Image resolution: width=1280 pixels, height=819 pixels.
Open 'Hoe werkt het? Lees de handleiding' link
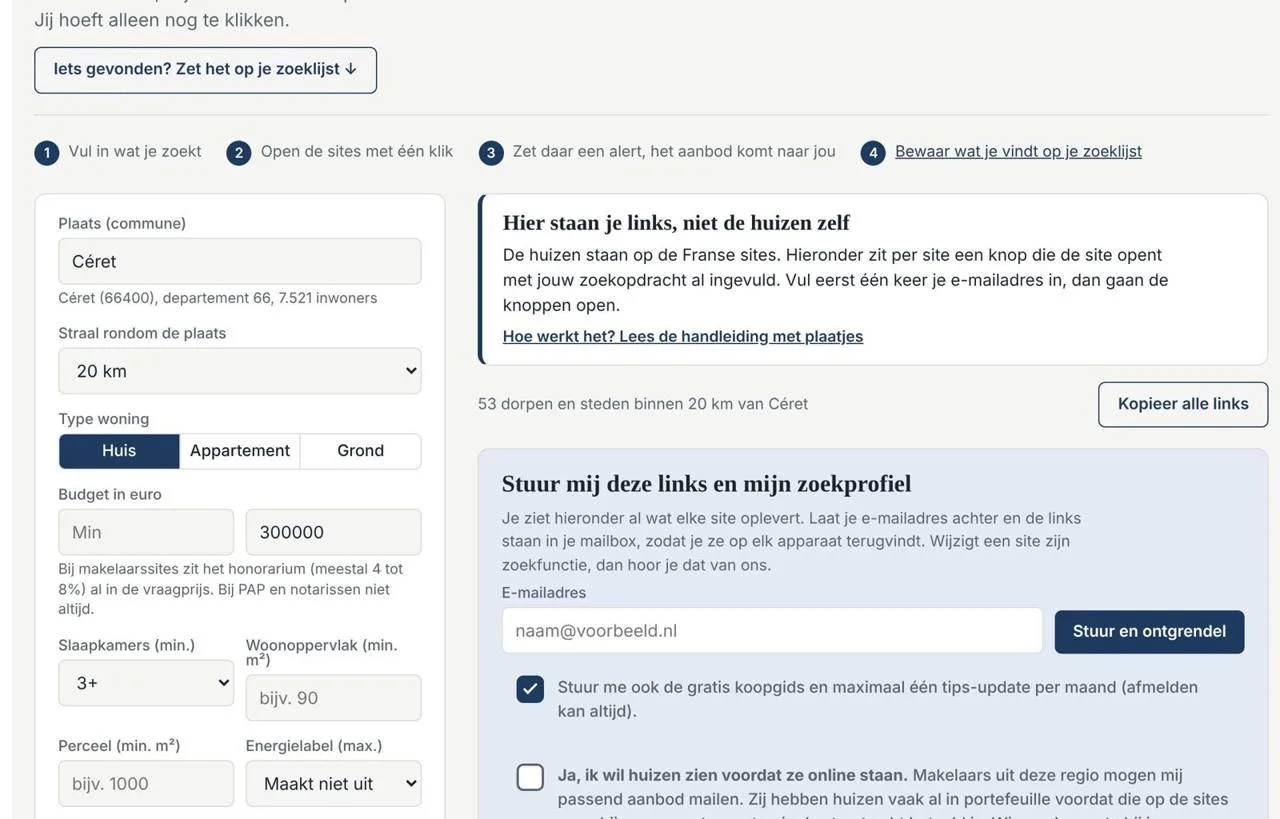point(683,337)
